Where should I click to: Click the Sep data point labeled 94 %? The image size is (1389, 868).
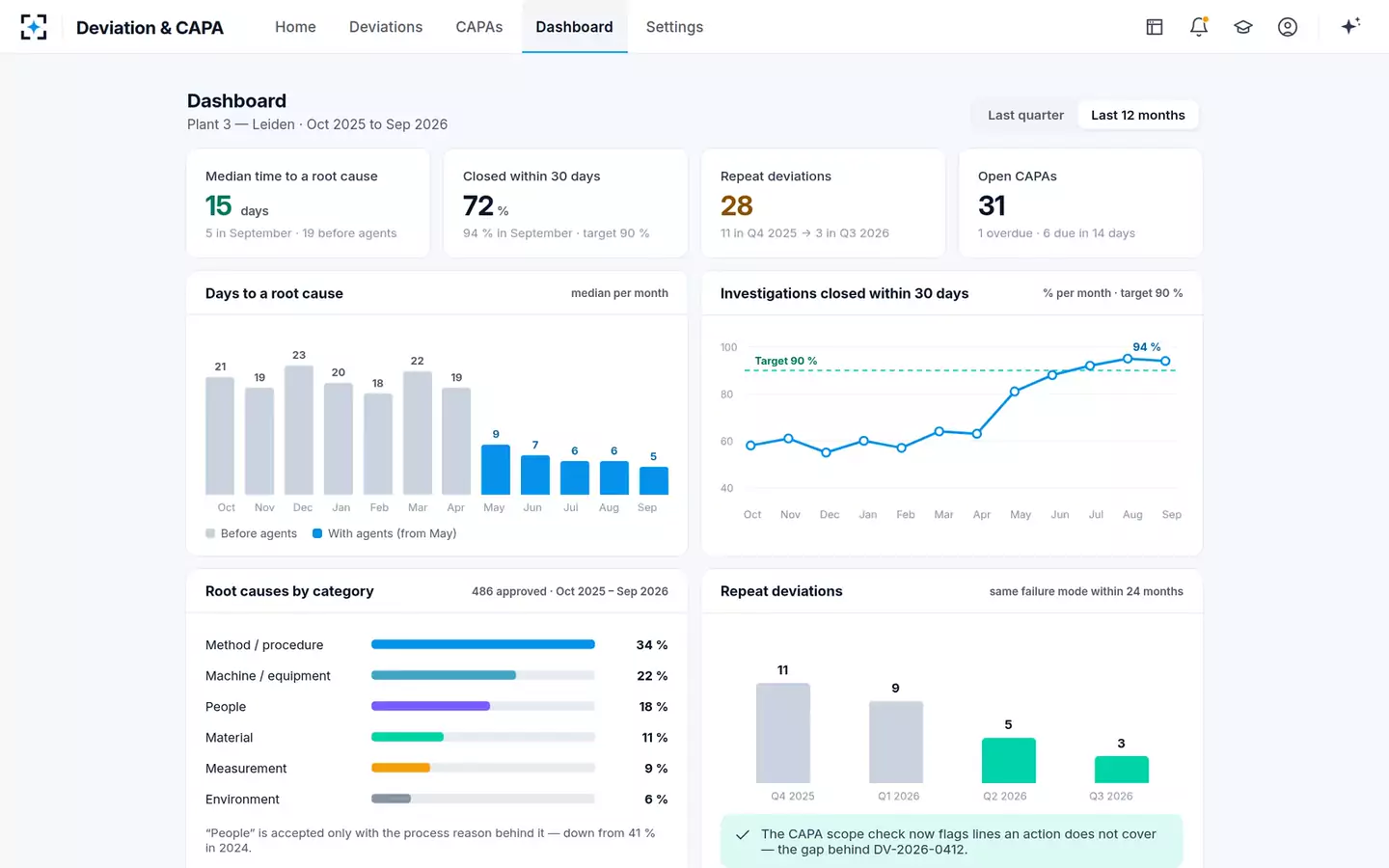[1166, 361]
